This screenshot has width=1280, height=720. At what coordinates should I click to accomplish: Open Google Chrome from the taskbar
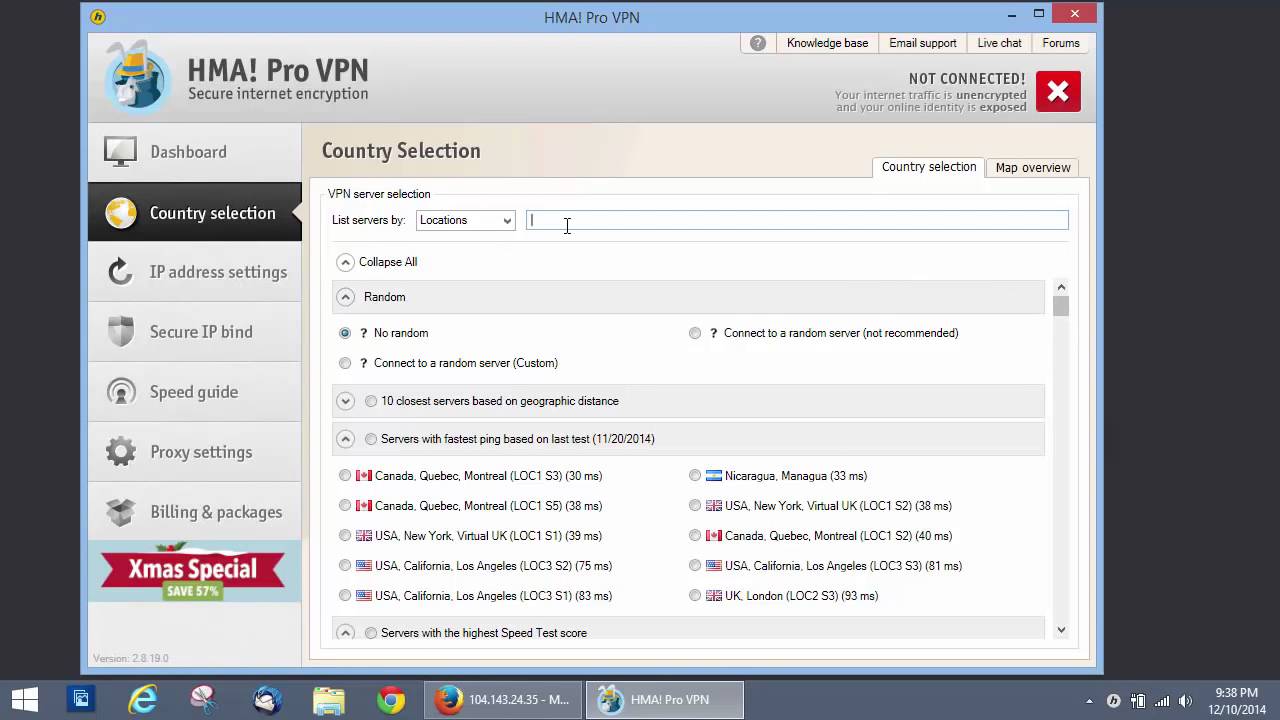(391, 699)
